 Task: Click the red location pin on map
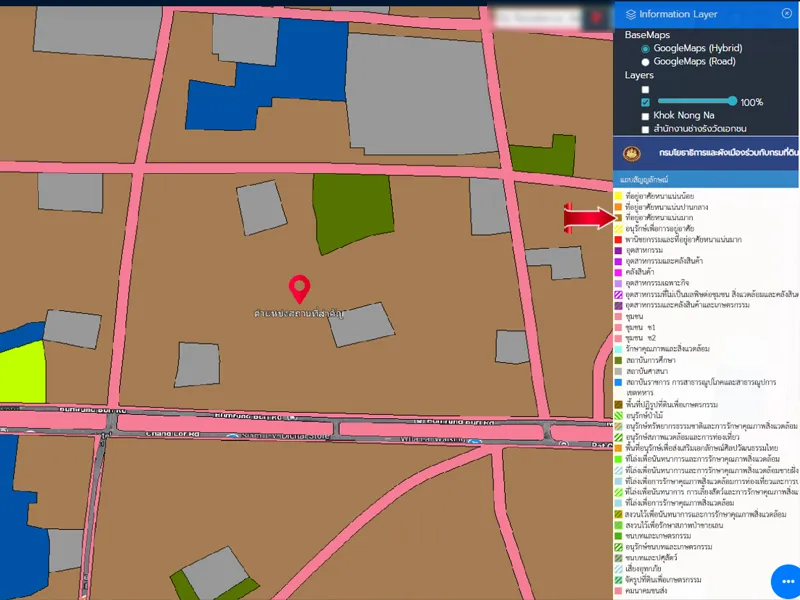tap(298, 289)
